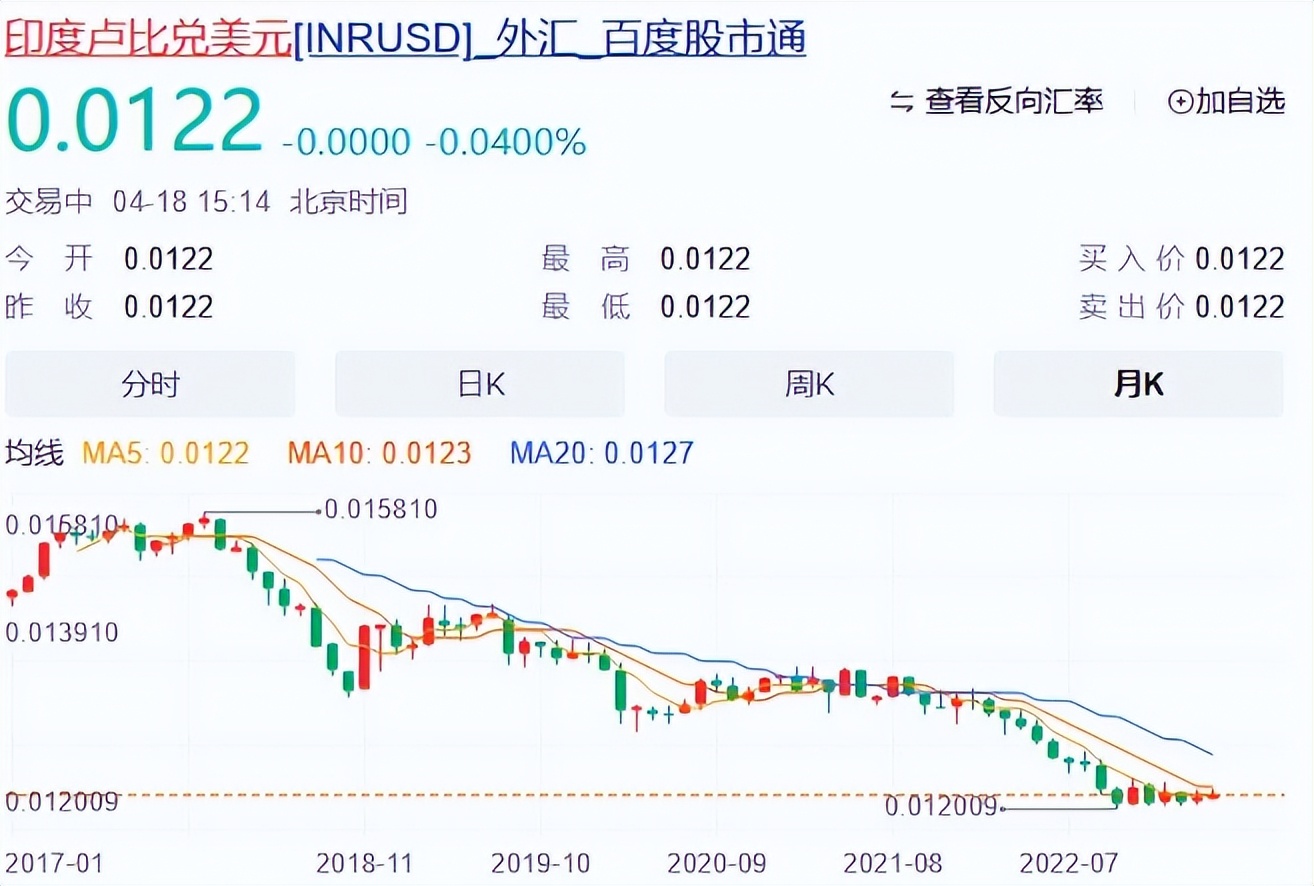
Task: Switch to the 周K weekly candlestick tab
Action: [x=808, y=383]
